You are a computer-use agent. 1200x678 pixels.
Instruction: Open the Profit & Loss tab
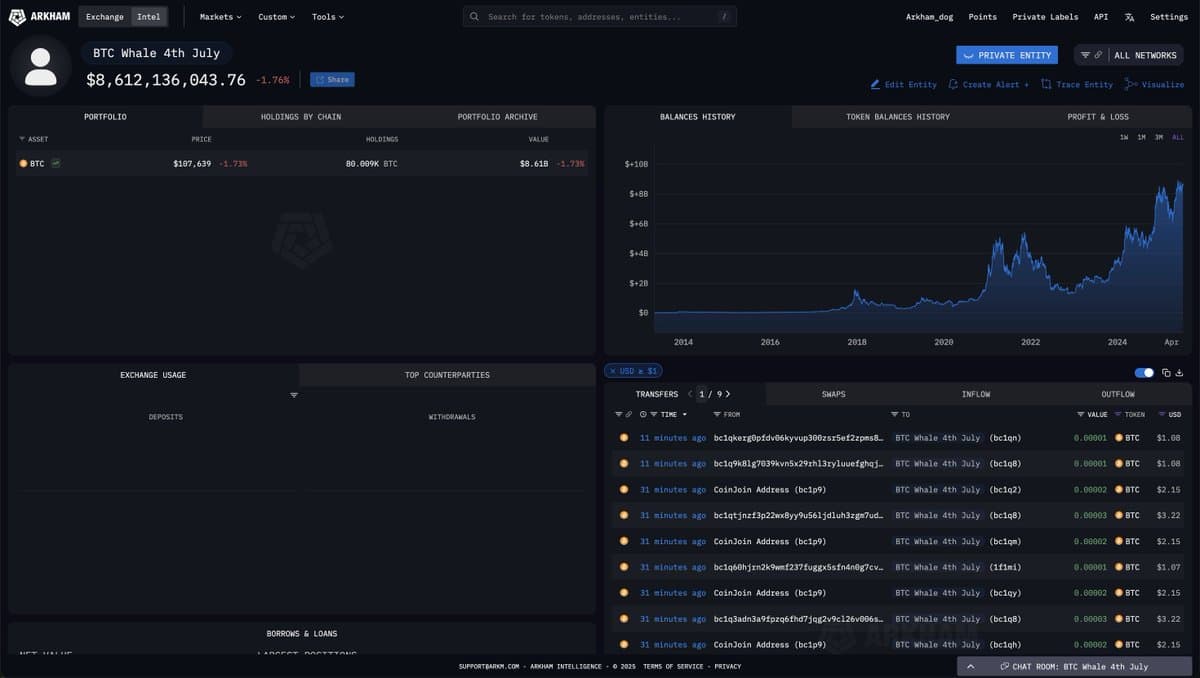pos(1097,117)
